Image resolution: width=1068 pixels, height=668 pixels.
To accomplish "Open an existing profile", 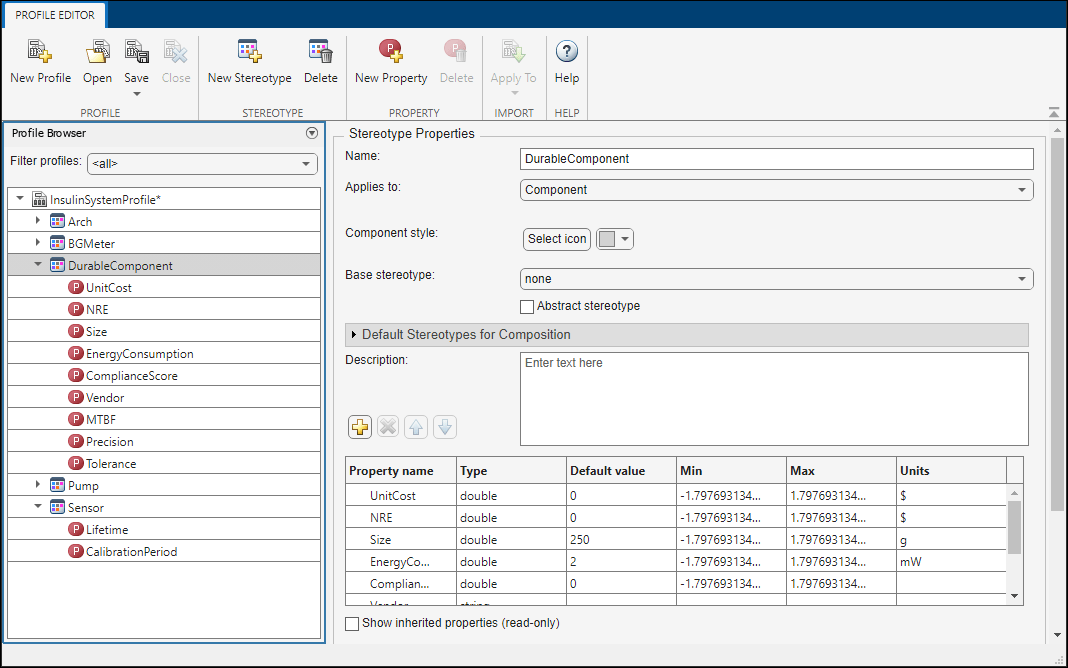I will point(97,60).
